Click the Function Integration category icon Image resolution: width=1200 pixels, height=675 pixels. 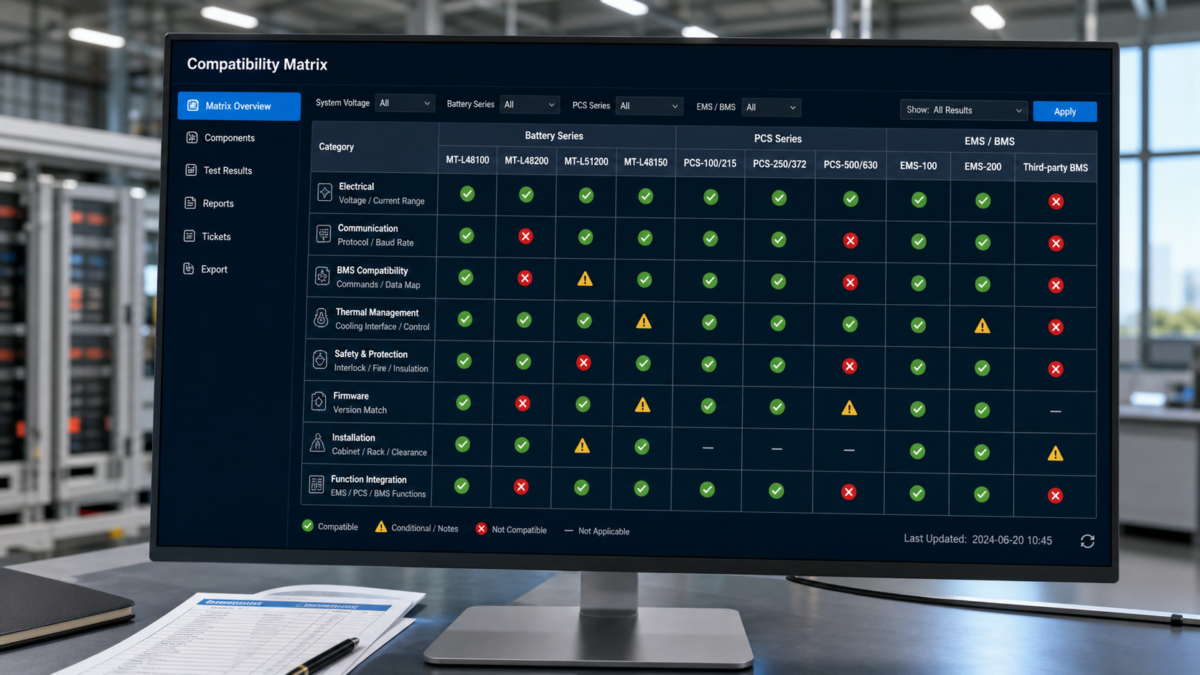[x=317, y=486]
